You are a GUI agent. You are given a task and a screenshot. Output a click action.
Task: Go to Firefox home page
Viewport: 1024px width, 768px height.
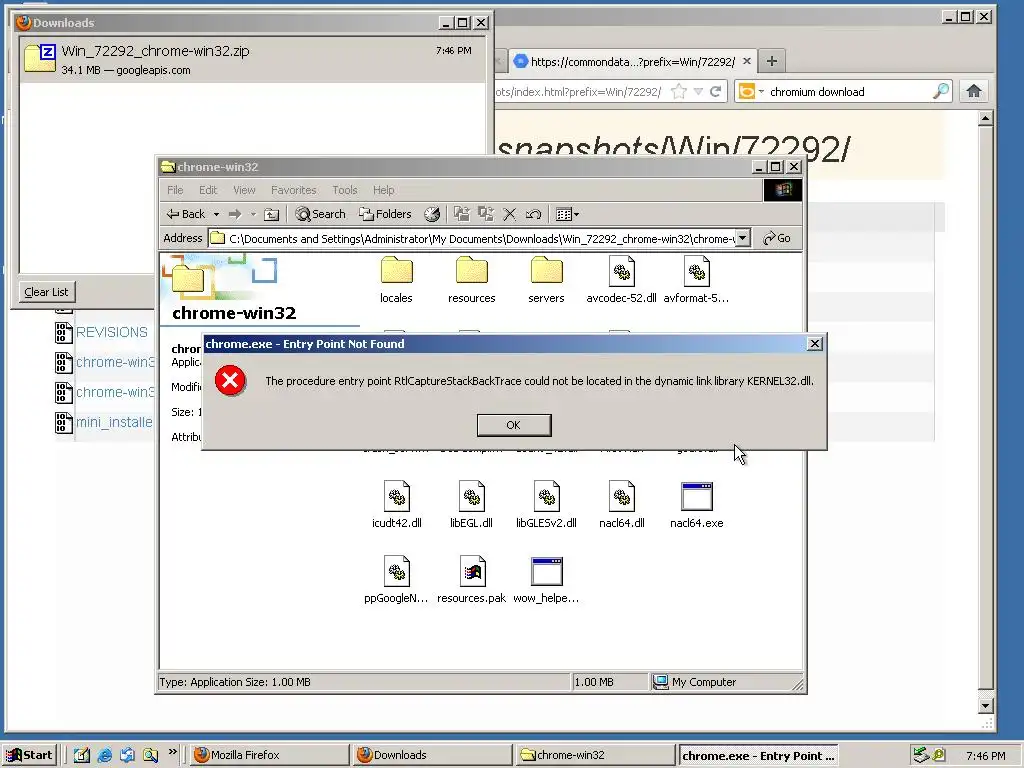[x=974, y=91]
